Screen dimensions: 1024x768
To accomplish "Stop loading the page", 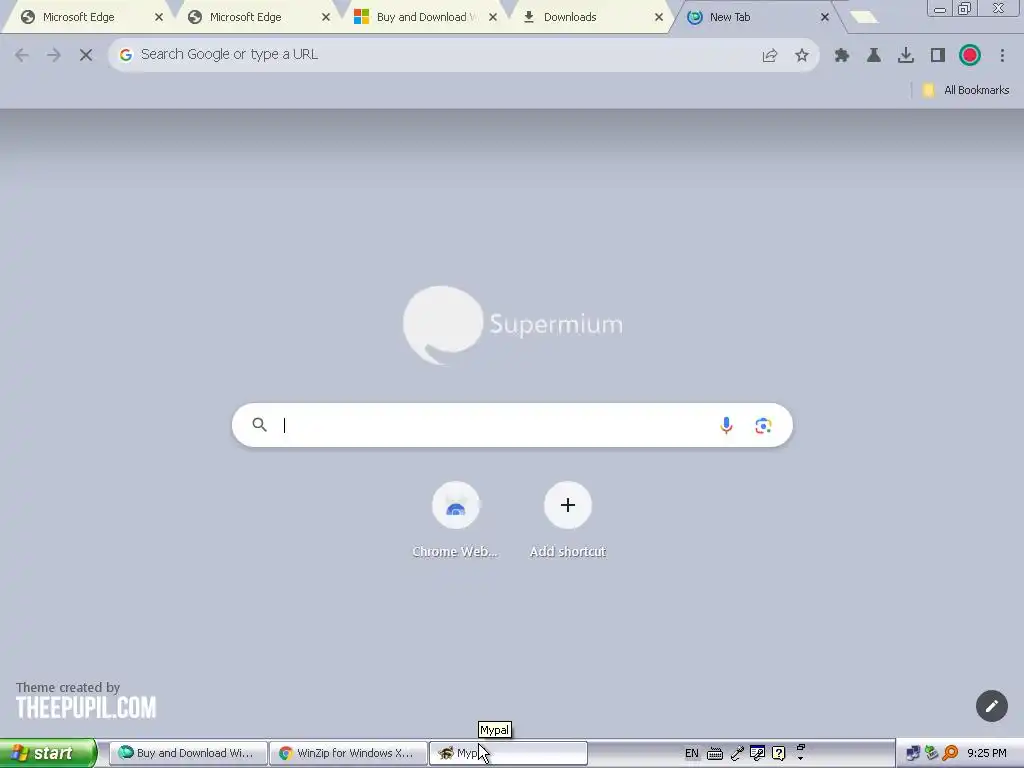I will (x=86, y=55).
